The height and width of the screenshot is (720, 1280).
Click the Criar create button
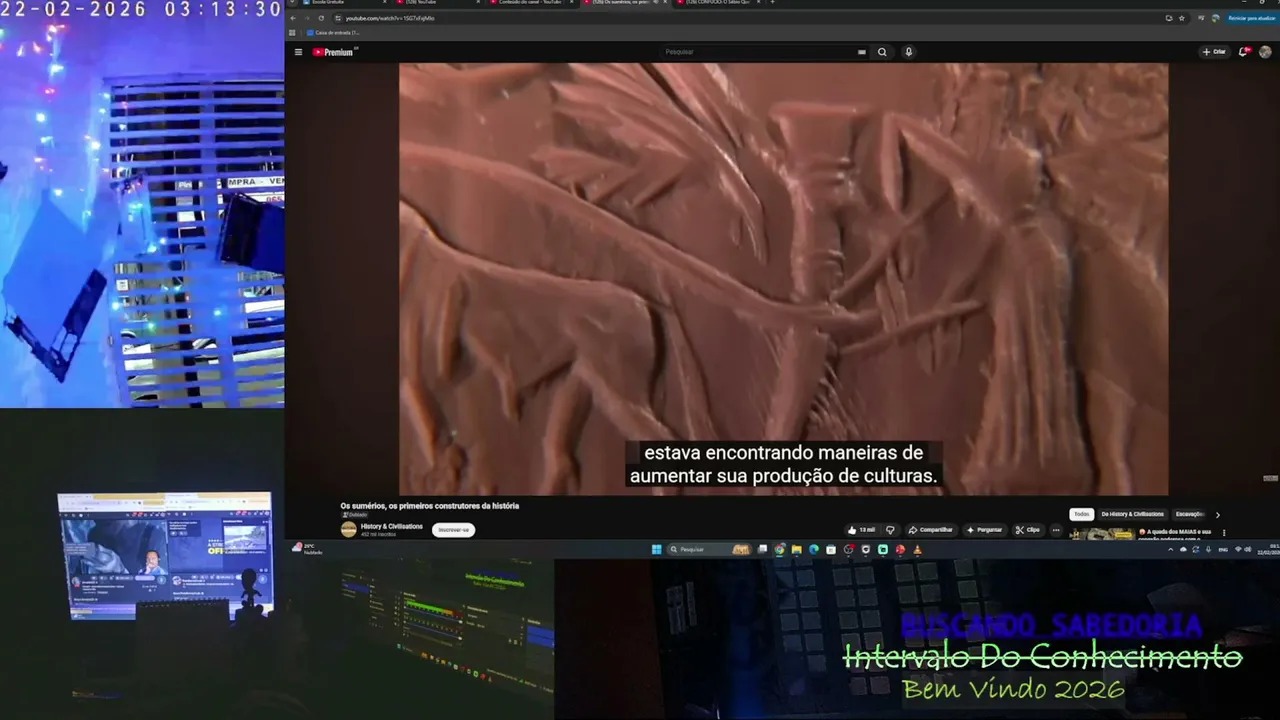tap(1214, 52)
